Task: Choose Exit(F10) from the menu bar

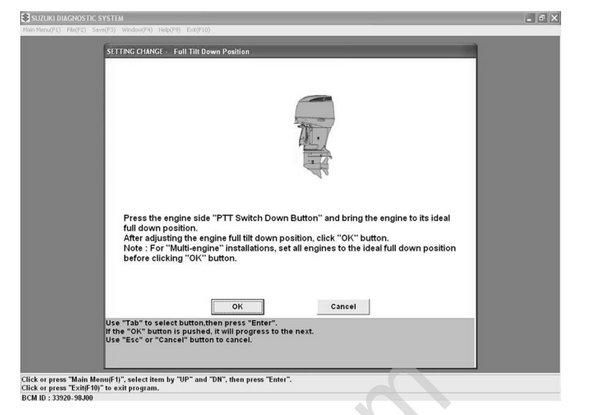Action: (198, 30)
